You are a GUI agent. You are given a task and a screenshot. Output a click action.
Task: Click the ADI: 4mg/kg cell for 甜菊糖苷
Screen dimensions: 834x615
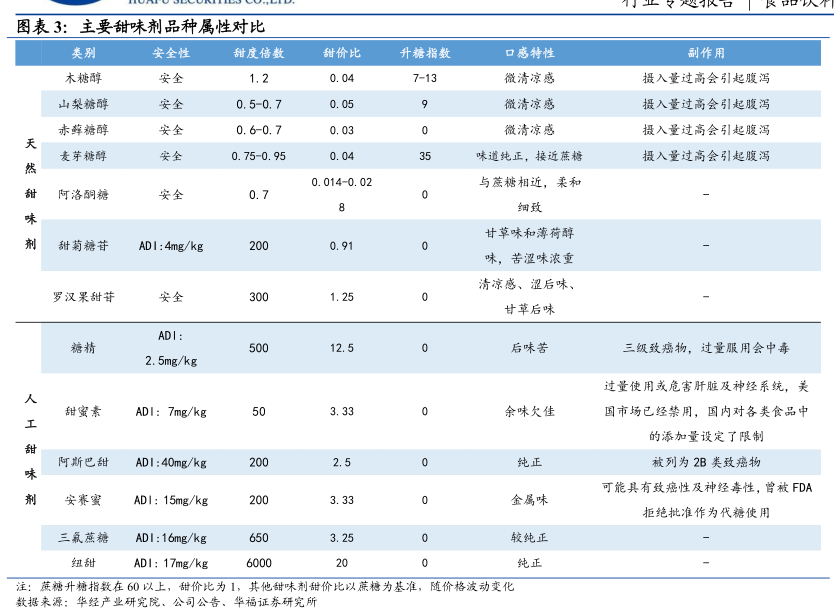pos(171,246)
